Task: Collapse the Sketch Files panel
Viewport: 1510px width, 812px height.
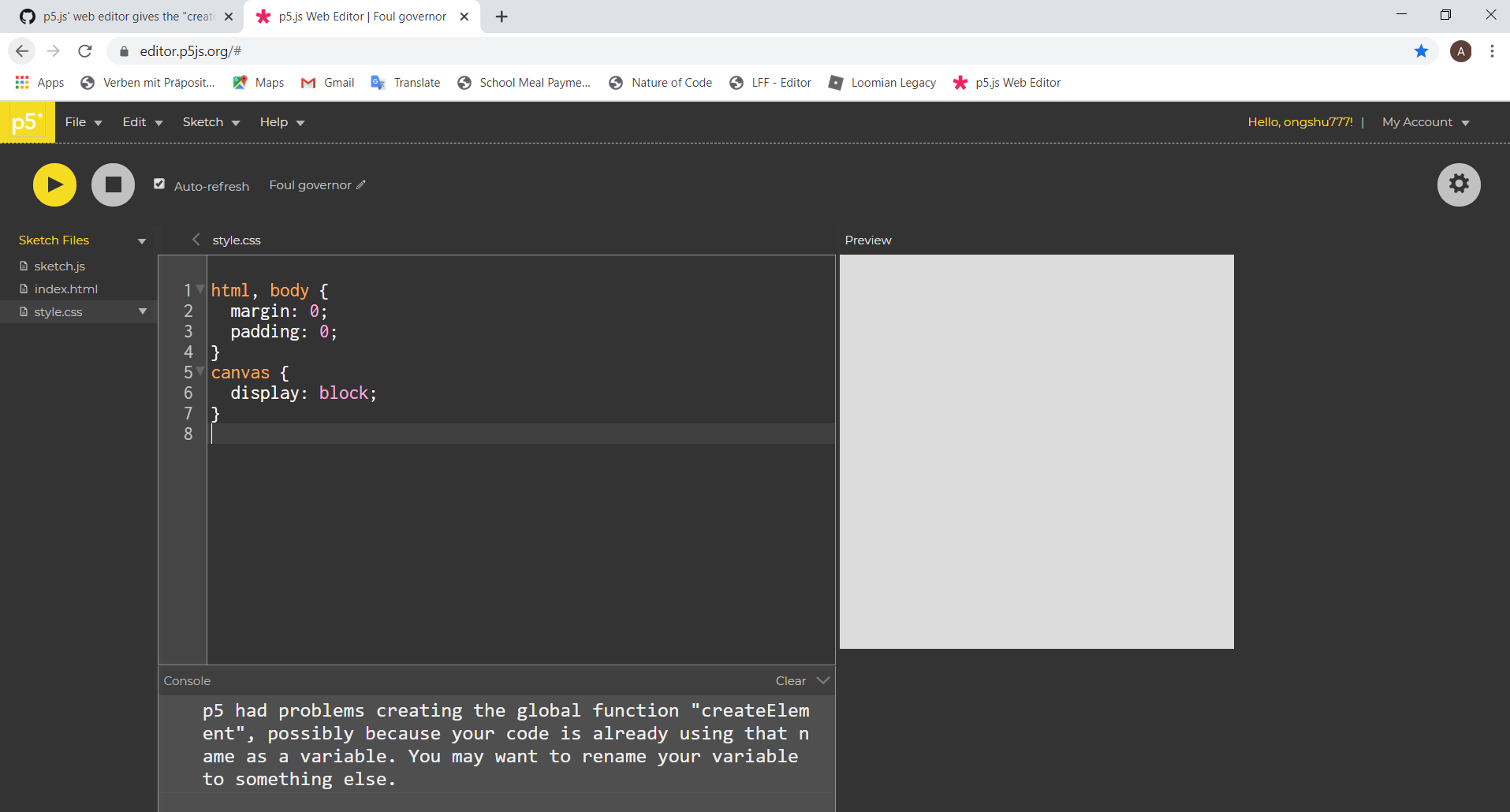Action: pyautogui.click(x=142, y=240)
